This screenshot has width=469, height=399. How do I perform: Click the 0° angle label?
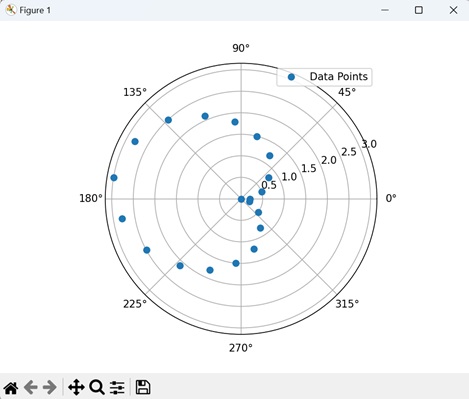[391, 198]
